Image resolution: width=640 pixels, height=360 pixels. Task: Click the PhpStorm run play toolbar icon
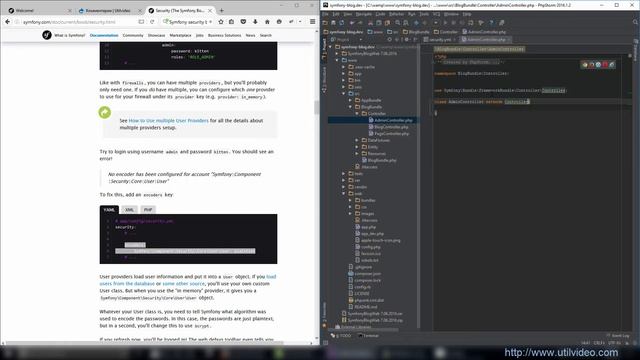click(445, 23)
